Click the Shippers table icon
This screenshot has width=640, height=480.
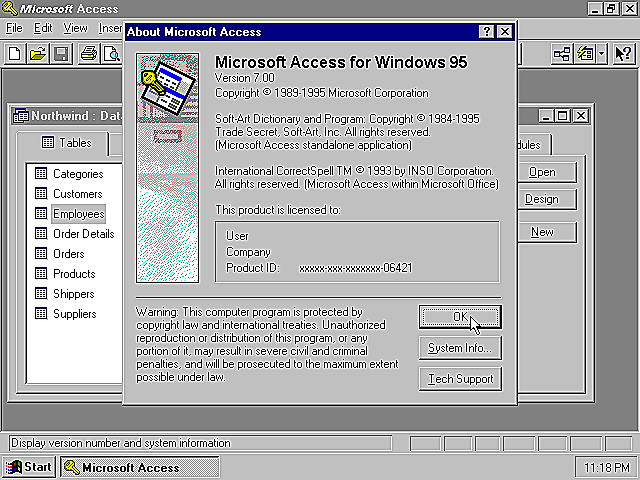coord(41,293)
